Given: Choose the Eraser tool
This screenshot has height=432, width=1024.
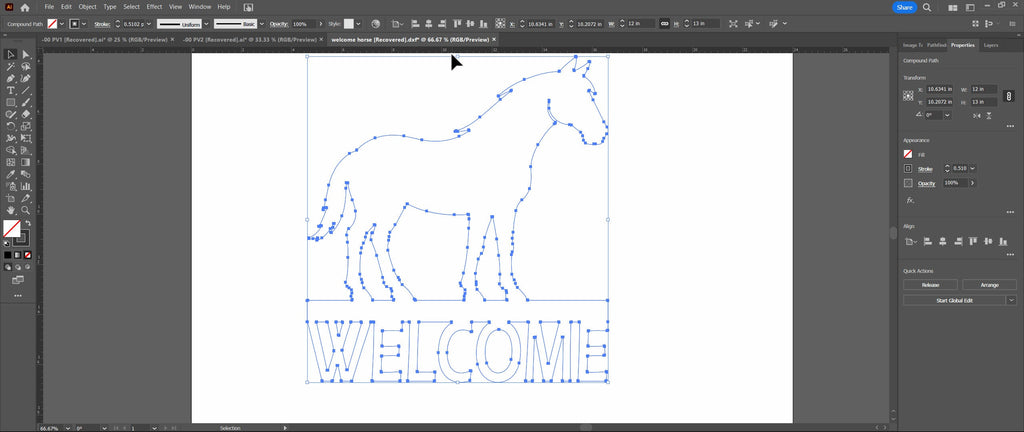Looking at the screenshot, I should pyautogui.click(x=26, y=114).
